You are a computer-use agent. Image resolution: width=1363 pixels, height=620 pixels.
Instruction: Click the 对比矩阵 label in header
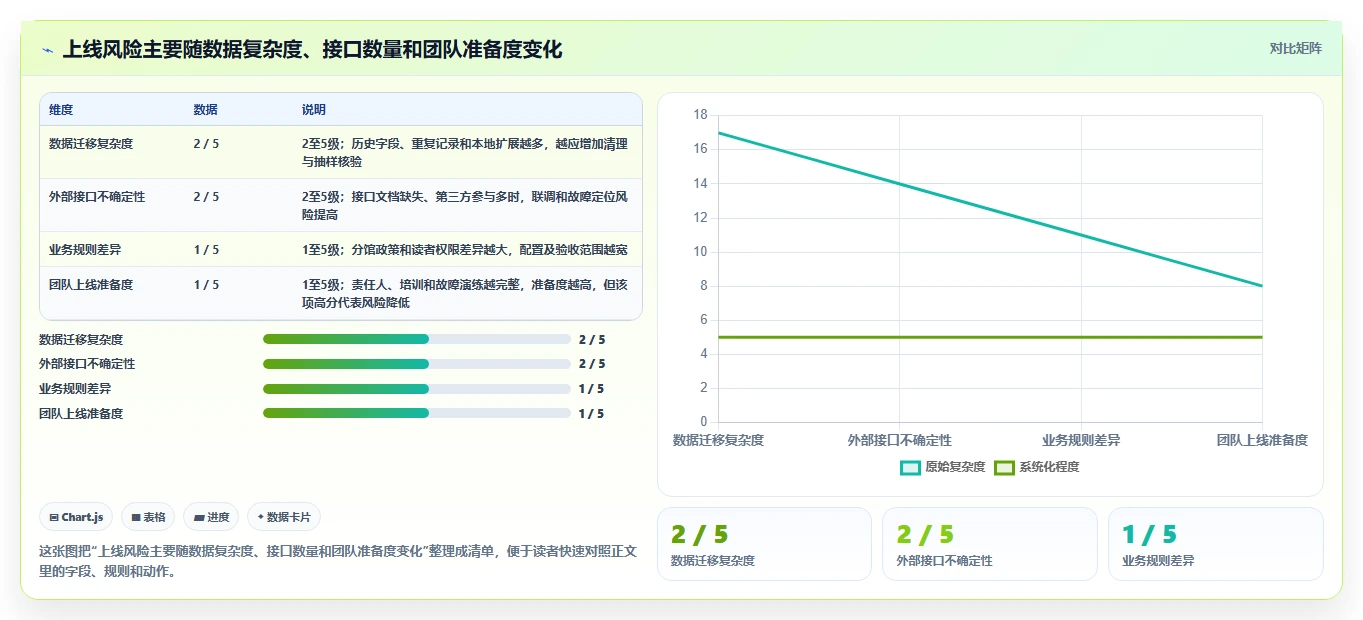[1295, 48]
